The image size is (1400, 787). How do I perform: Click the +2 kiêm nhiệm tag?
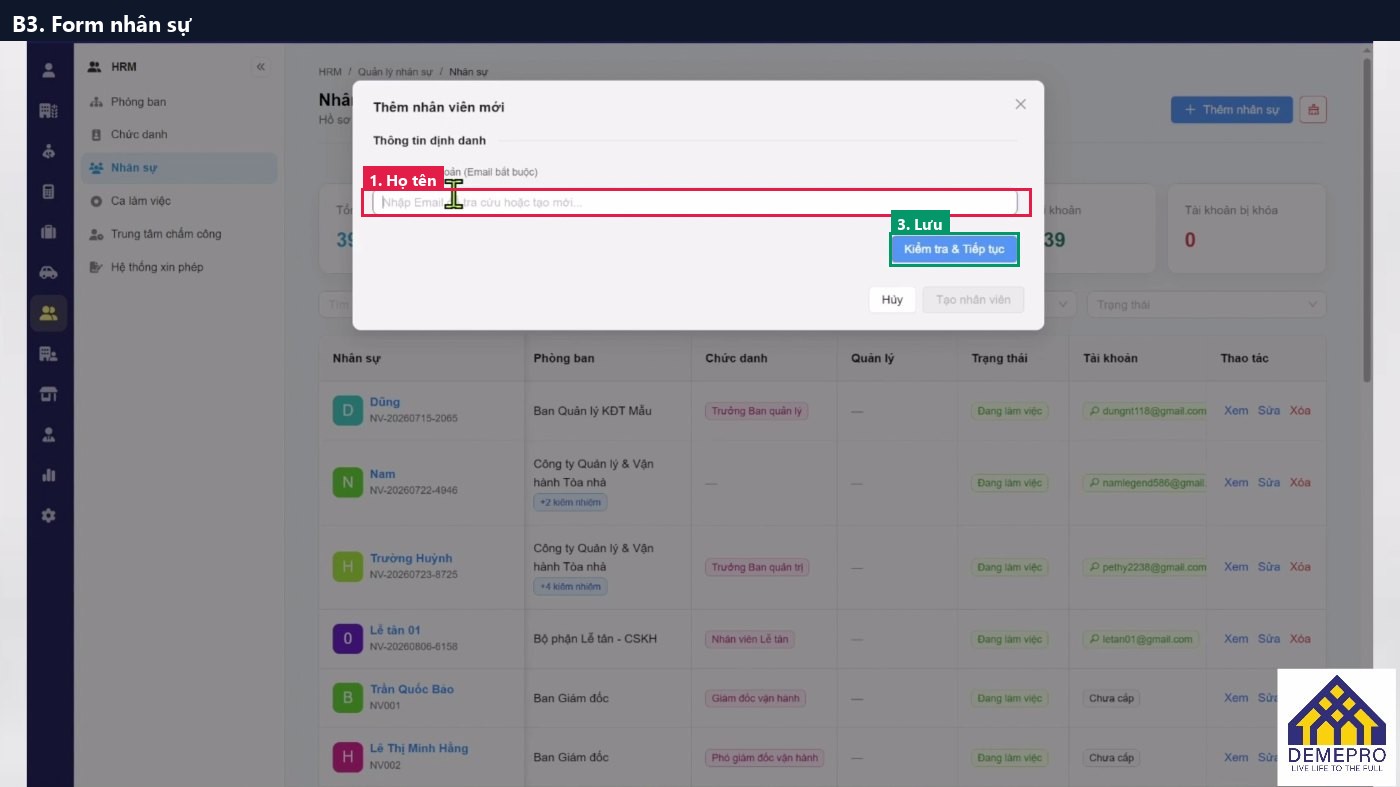570,502
